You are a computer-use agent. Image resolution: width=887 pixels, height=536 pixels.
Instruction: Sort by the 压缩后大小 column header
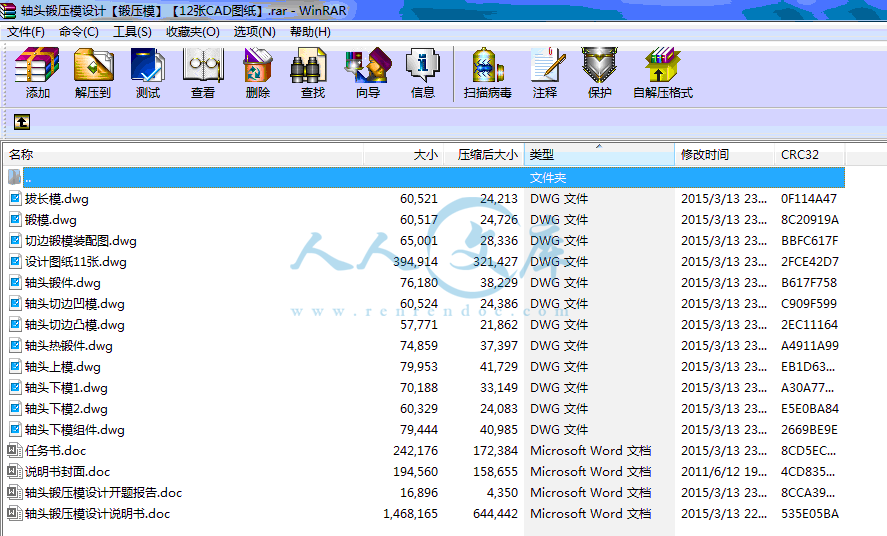[484, 154]
